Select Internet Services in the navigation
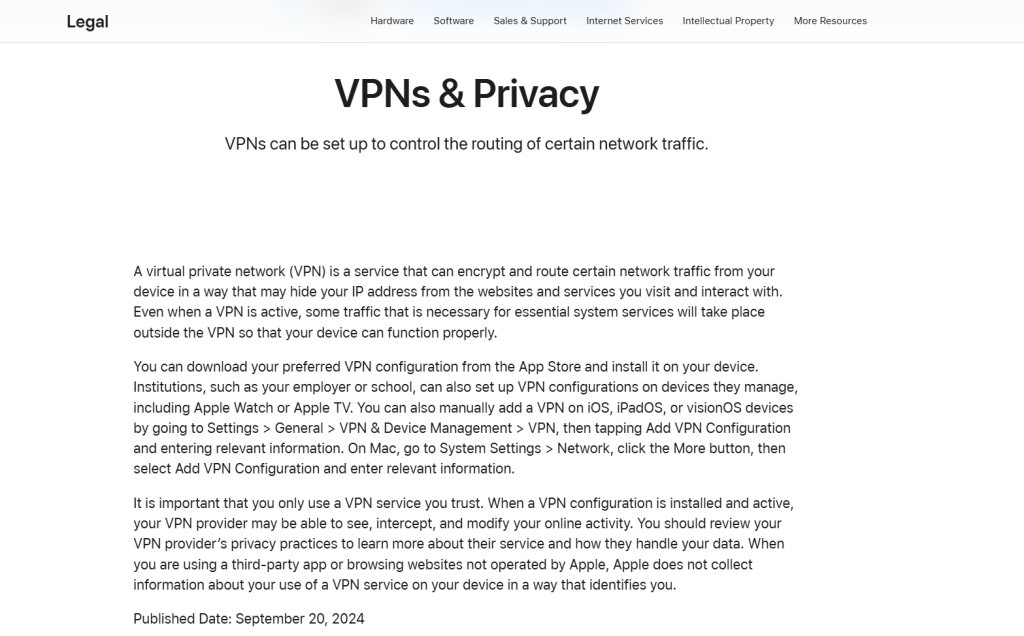 pos(624,20)
